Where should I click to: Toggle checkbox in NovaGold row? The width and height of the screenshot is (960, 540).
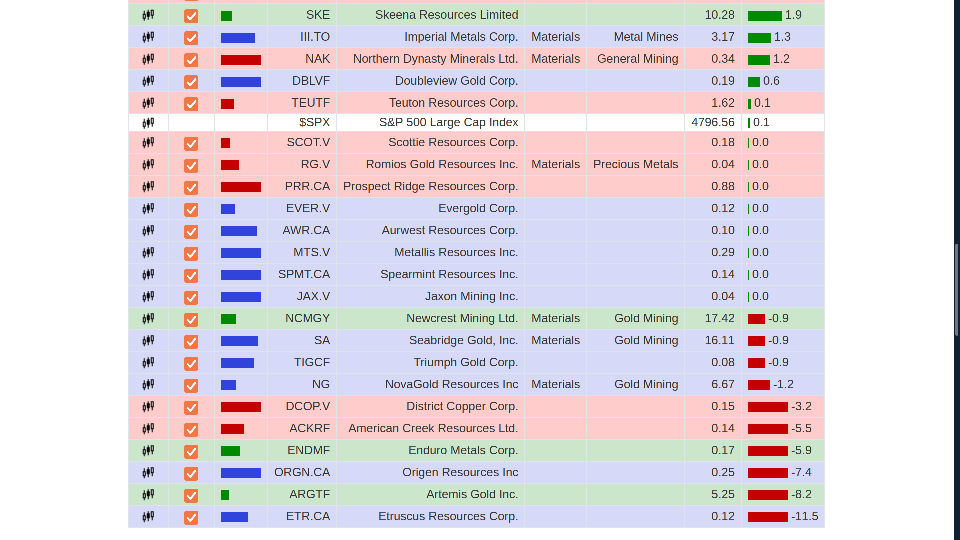point(191,386)
